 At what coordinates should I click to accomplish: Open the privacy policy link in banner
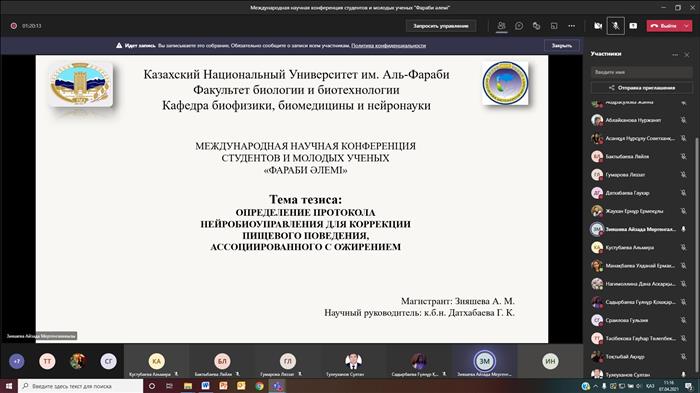point(388,46)
